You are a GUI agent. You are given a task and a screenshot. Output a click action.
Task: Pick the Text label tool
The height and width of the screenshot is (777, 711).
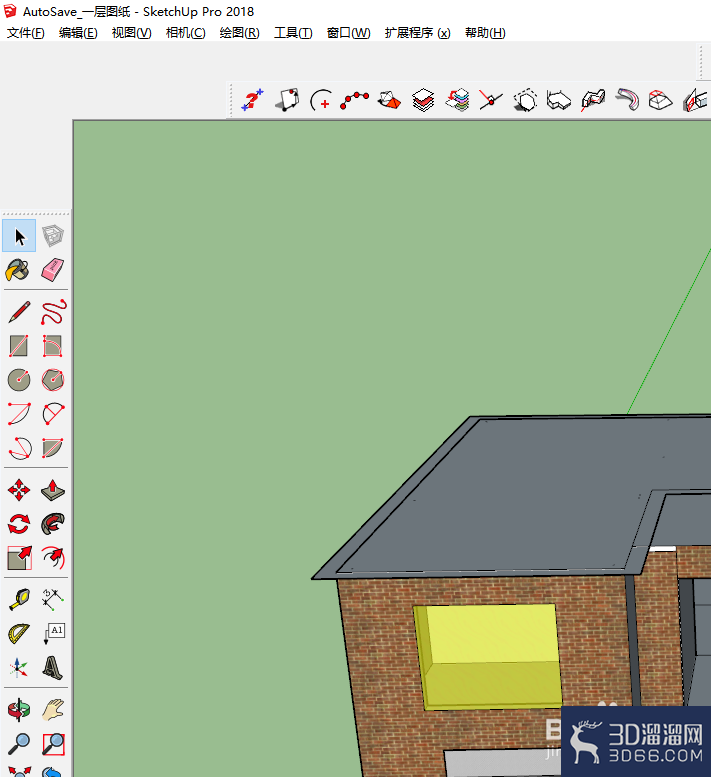click(x=54, y=634)
